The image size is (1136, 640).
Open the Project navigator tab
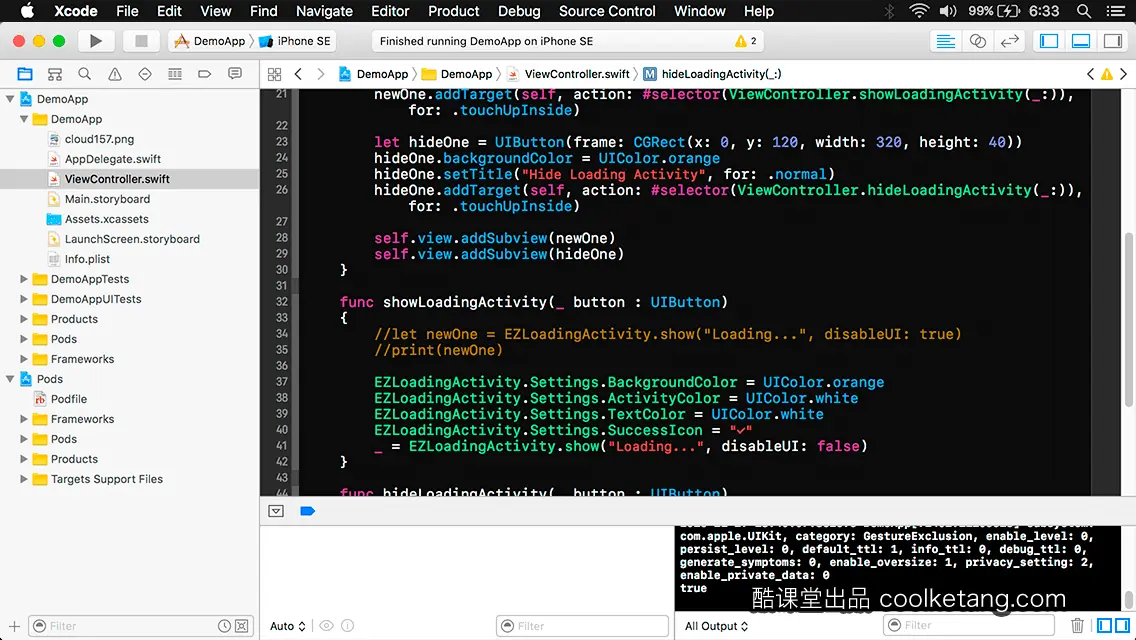pos(25,74)
